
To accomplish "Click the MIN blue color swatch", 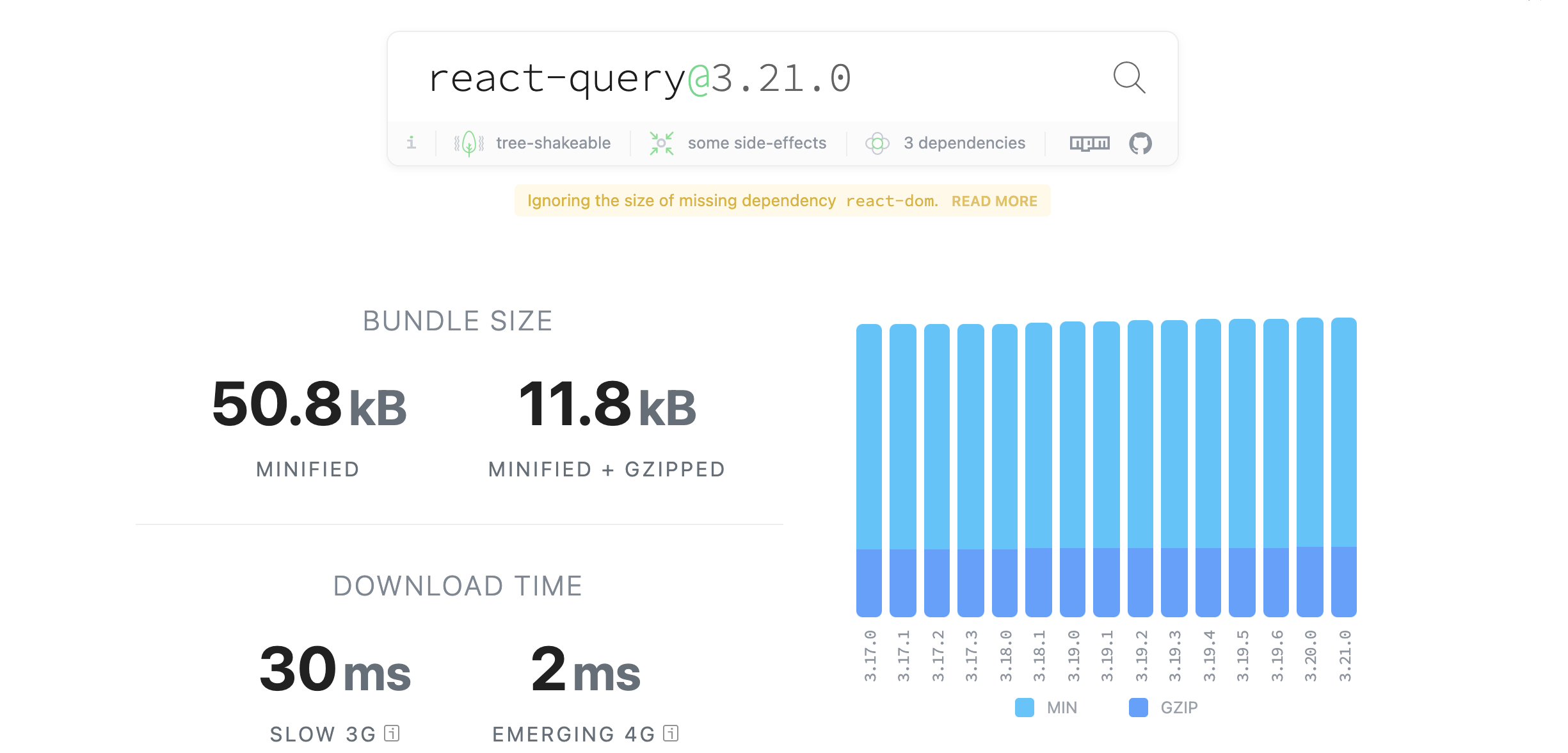I will point(1025,707).
